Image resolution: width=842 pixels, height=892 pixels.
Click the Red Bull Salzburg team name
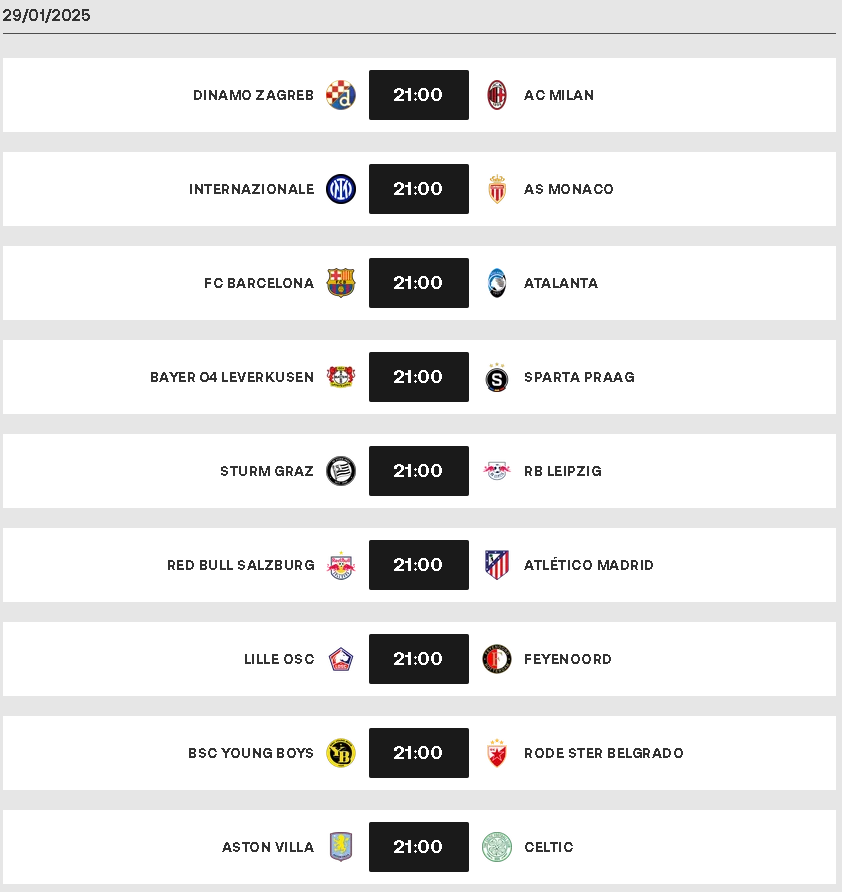click(241, 565)
